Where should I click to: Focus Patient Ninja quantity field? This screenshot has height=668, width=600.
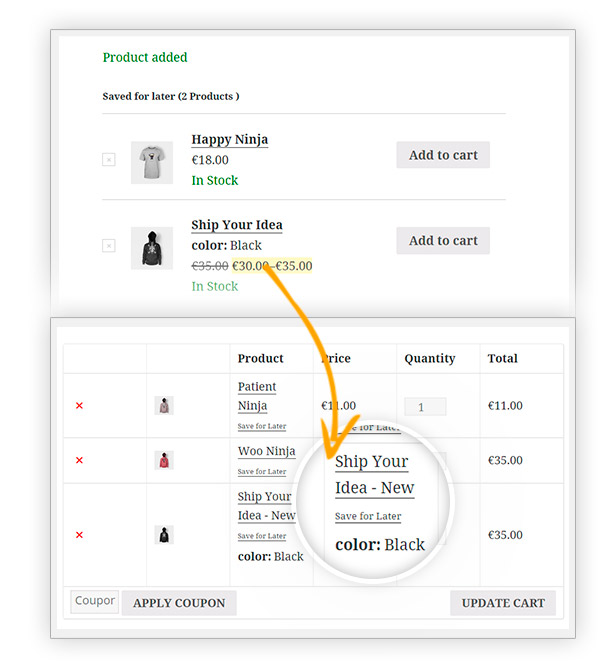pos(425,407)
